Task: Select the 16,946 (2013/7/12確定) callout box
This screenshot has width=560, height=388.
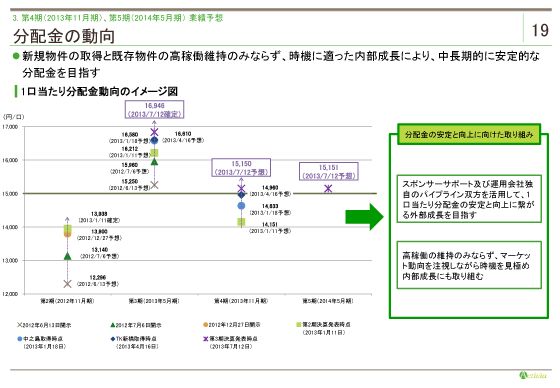Action: 154,110
